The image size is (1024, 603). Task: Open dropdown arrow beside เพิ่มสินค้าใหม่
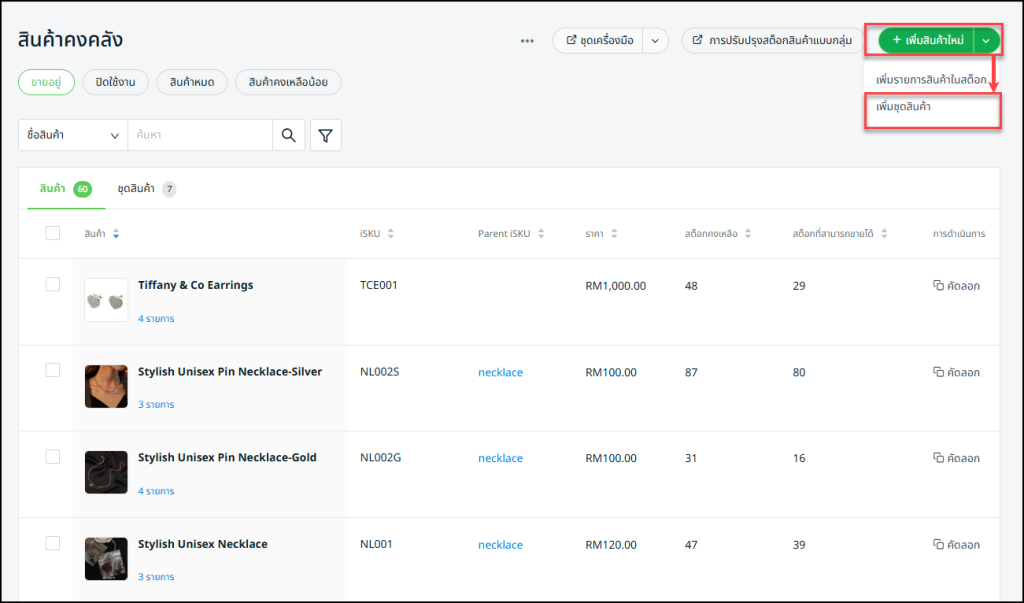click(986, 41)
